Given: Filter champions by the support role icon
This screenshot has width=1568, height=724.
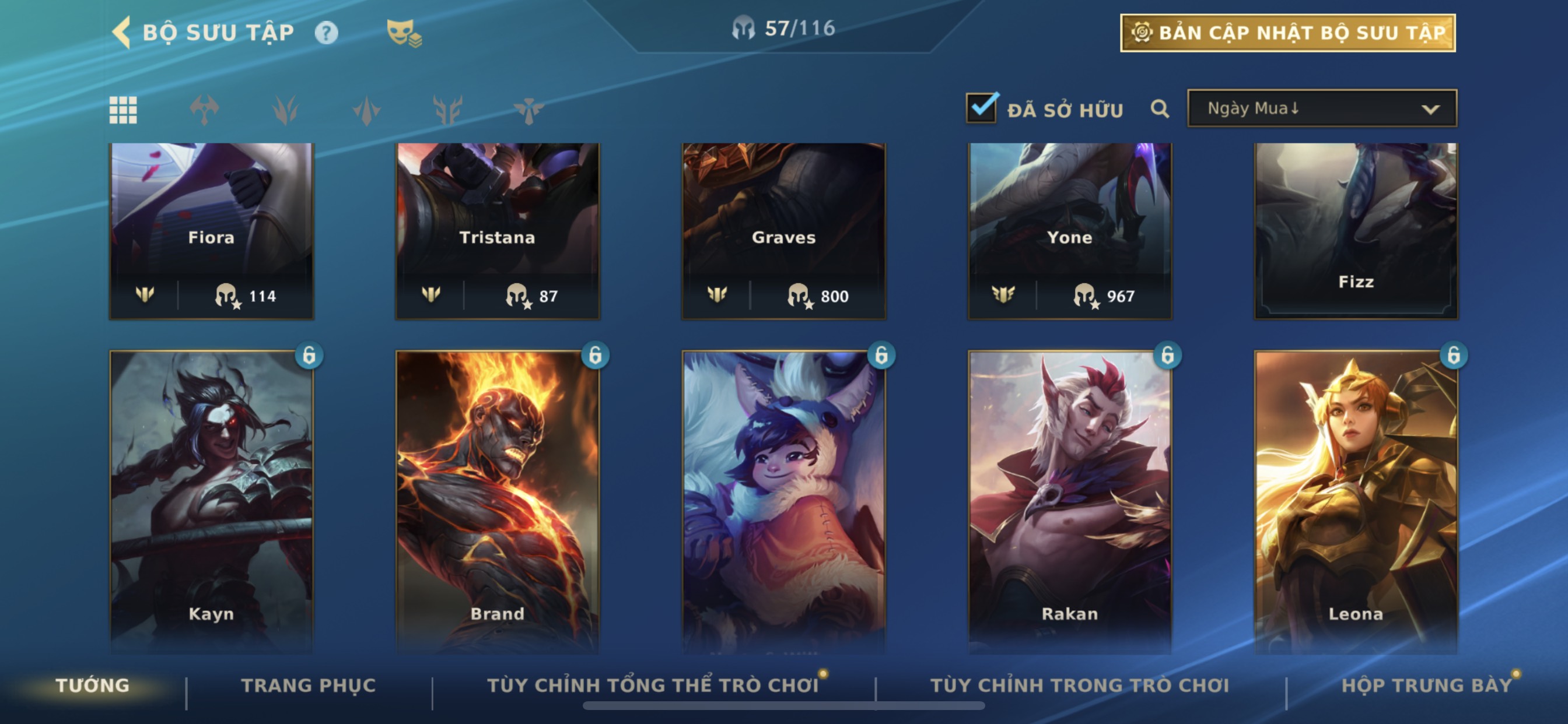Looking at the screenshot, I should click(528, 110).
